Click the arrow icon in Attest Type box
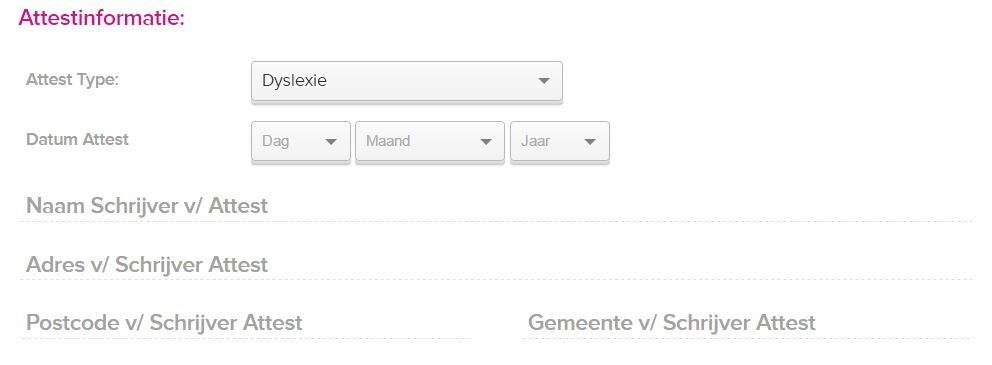992x365 pixels. [x=543, y=81]
